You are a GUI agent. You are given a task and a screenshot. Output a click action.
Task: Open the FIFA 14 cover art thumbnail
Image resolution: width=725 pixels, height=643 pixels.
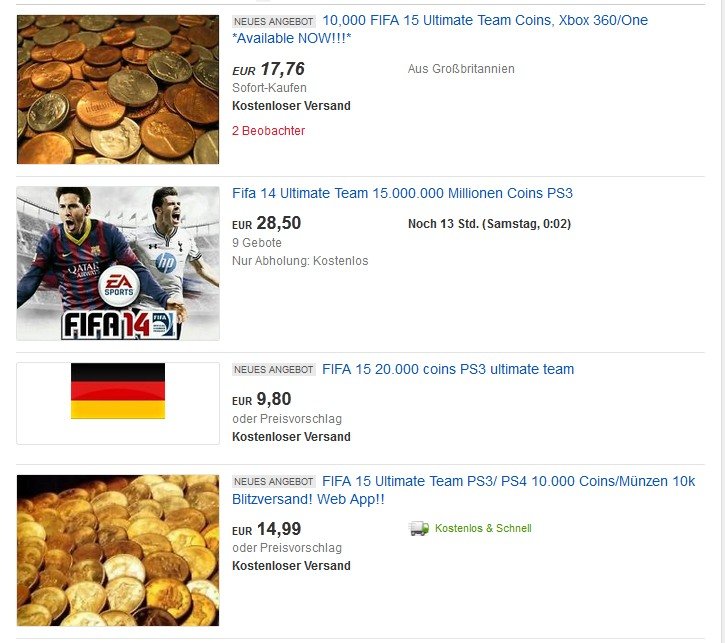(x=118, y=263)
